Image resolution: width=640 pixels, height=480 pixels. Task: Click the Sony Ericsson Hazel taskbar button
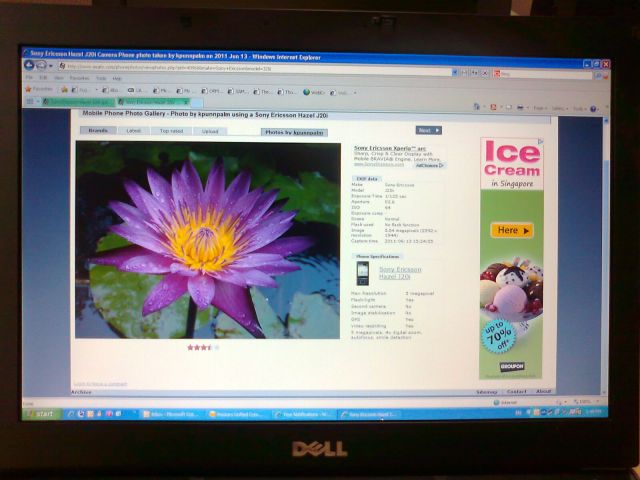[x=369, y=414]
